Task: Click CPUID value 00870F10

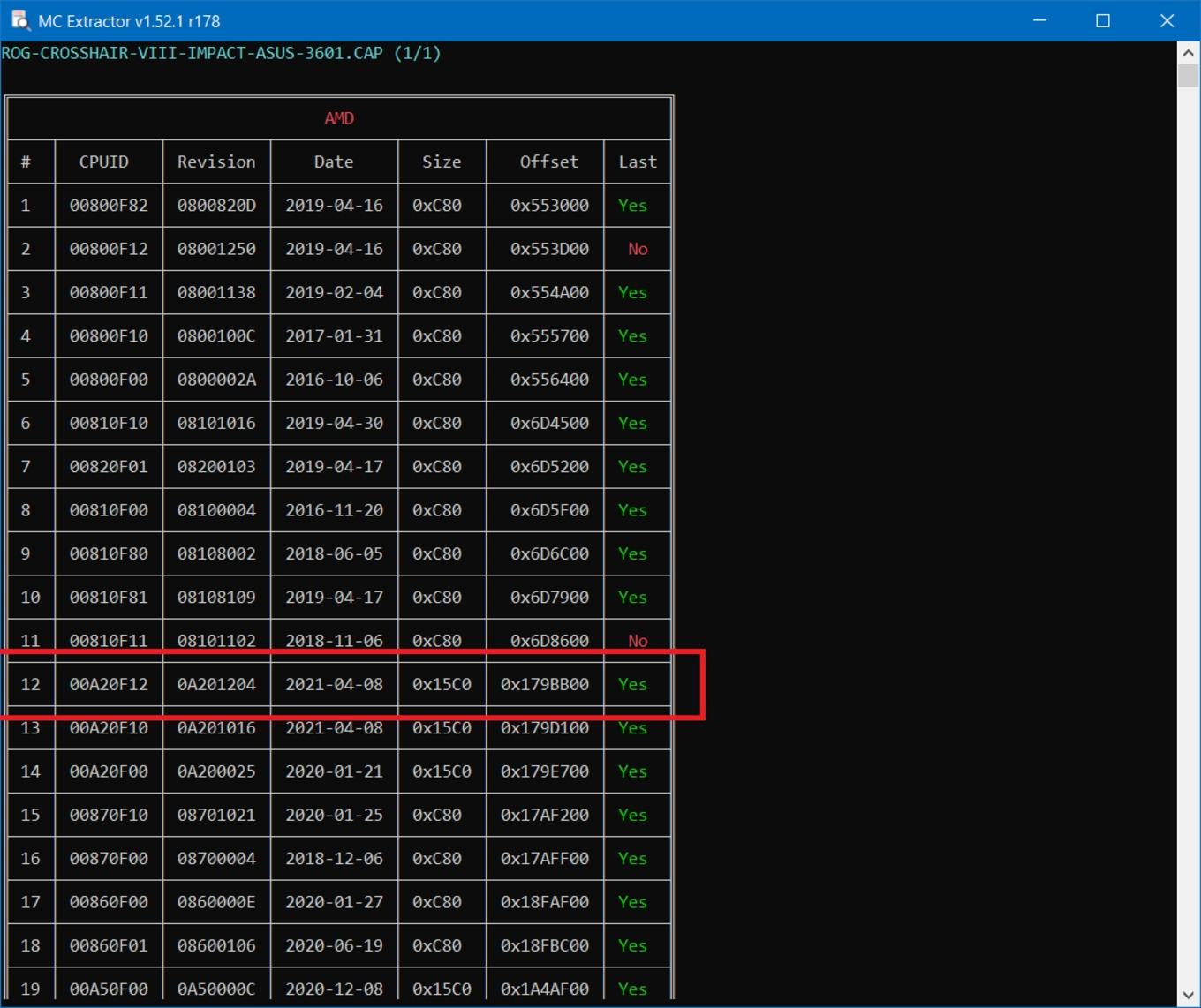Action: pos(109,815)
